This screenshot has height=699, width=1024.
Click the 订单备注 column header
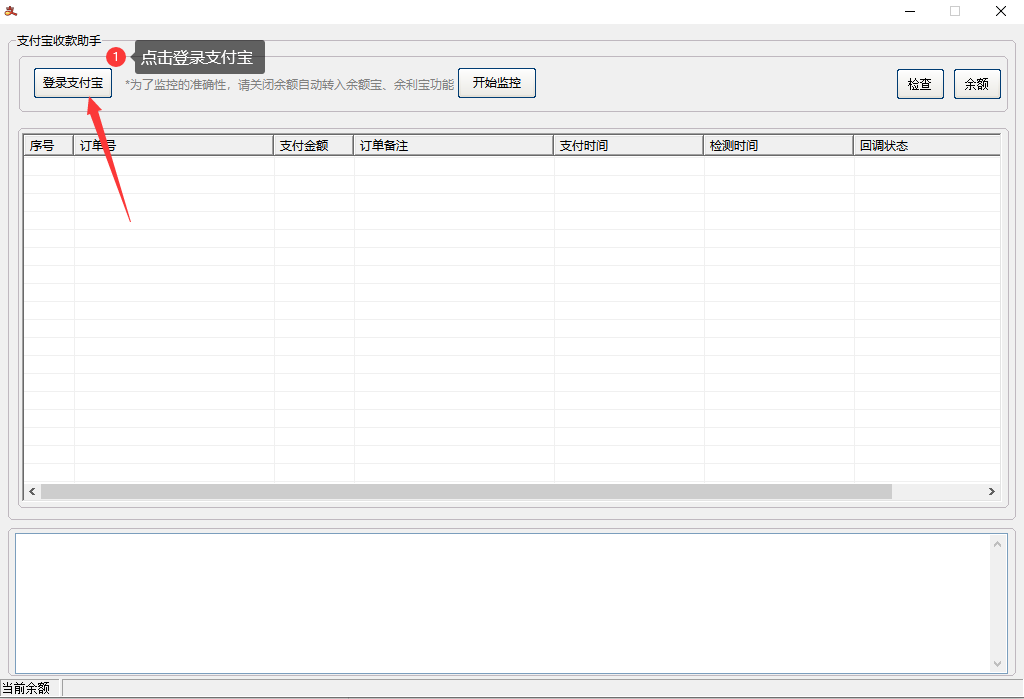pyautogui.click(x=453, y=145)
